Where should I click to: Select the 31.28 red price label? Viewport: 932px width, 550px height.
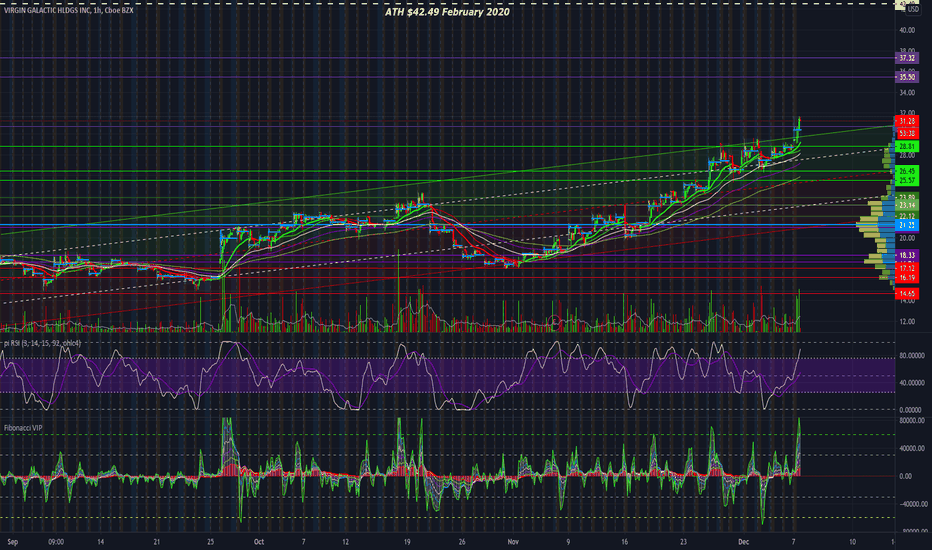pos(907,121)
